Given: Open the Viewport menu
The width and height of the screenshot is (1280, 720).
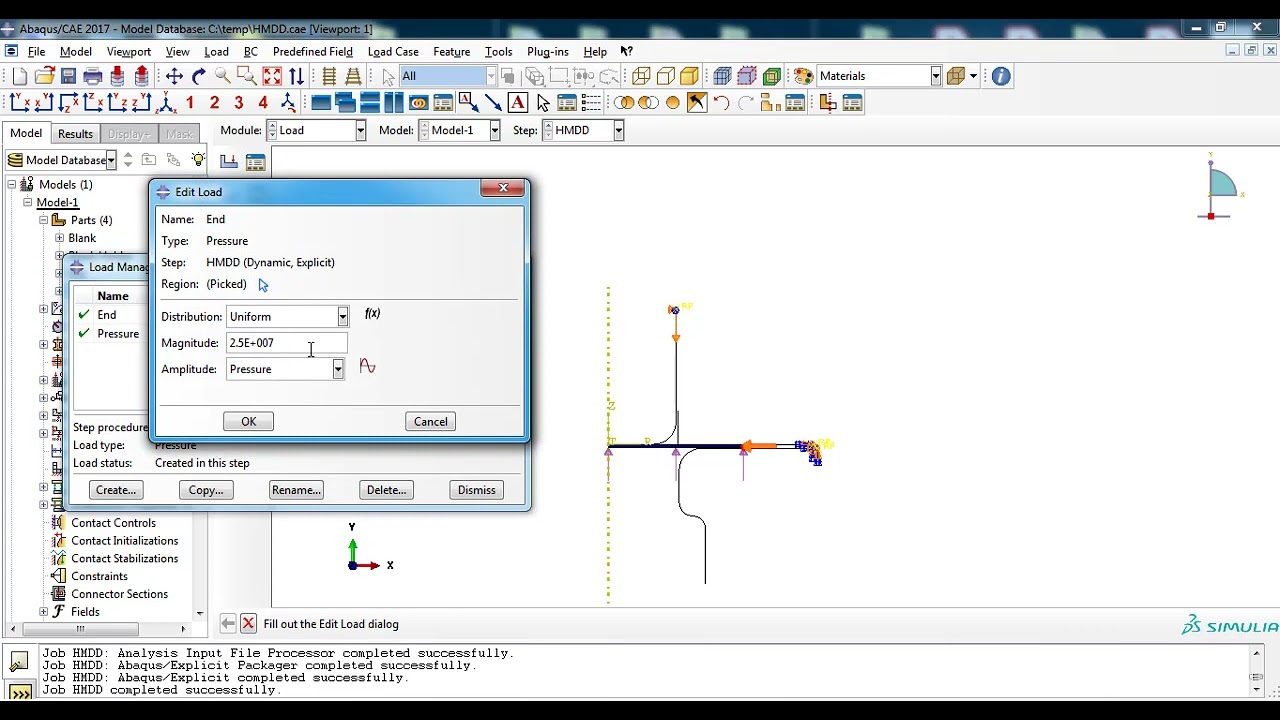Looking at the screenshot, I should pos(129,52).
